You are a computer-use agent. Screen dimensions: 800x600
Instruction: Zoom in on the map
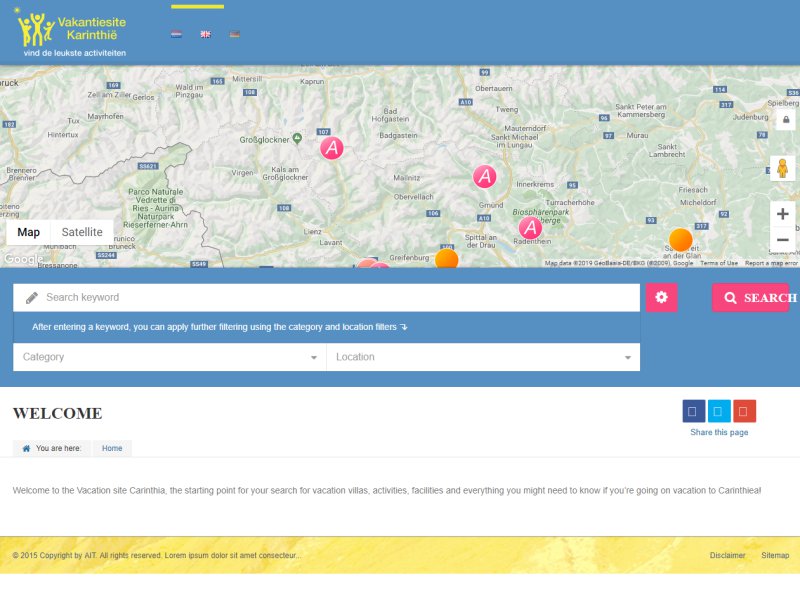pyautogui.click(x=783, y=214)
